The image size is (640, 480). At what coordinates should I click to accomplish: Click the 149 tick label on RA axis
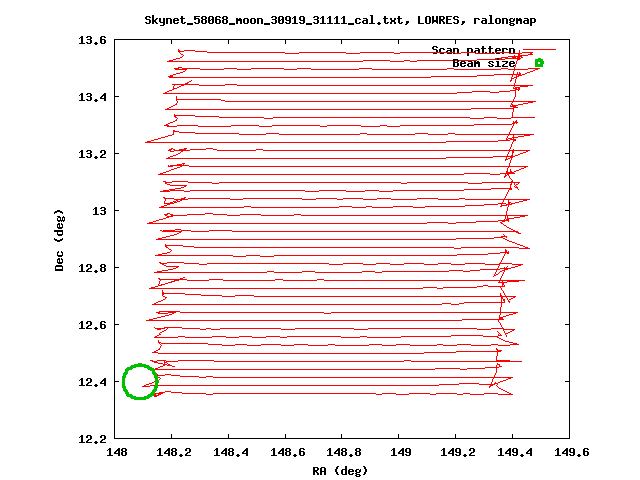pos(400,452)
